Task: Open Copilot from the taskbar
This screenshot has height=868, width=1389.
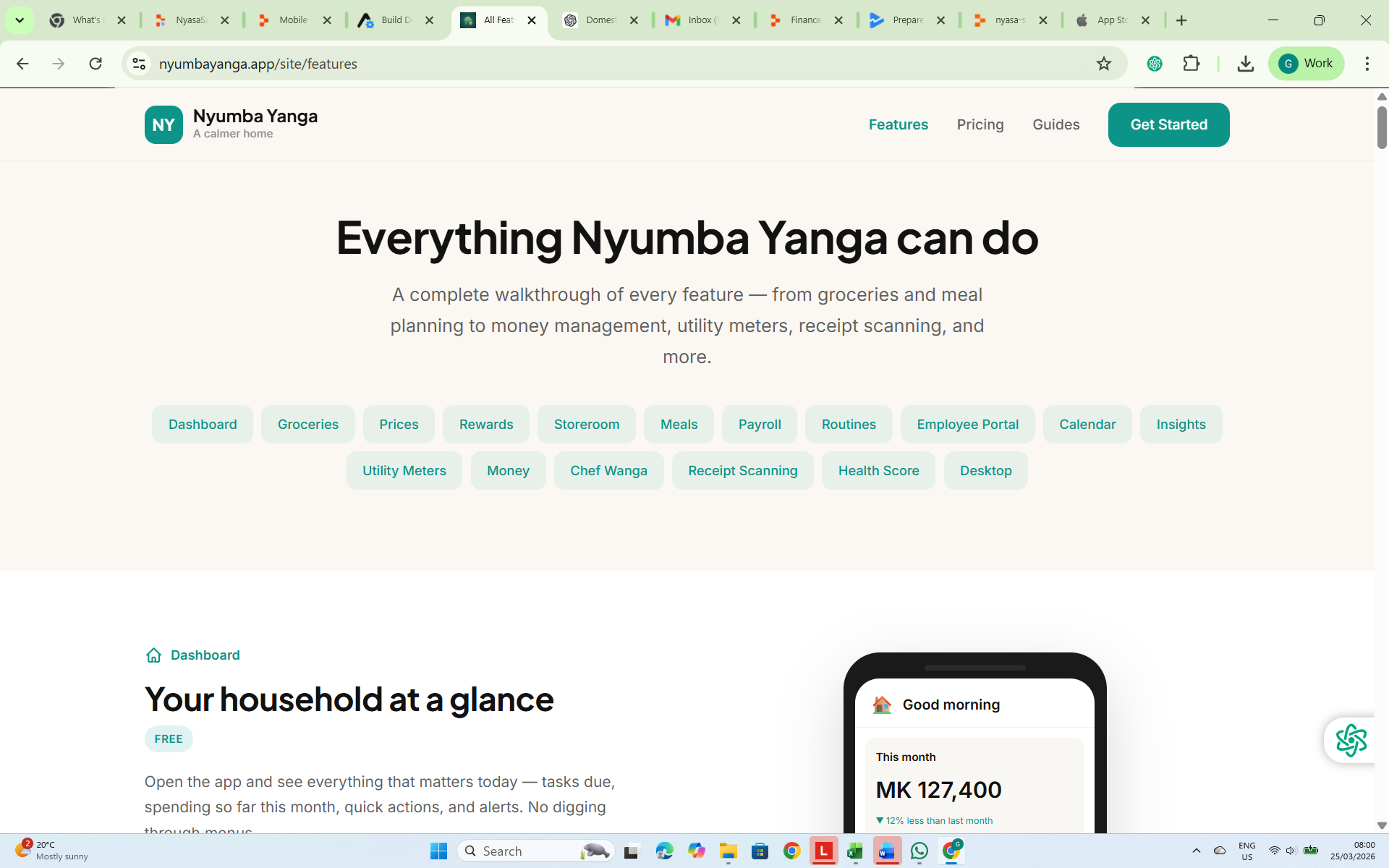Action: point(697,851)
